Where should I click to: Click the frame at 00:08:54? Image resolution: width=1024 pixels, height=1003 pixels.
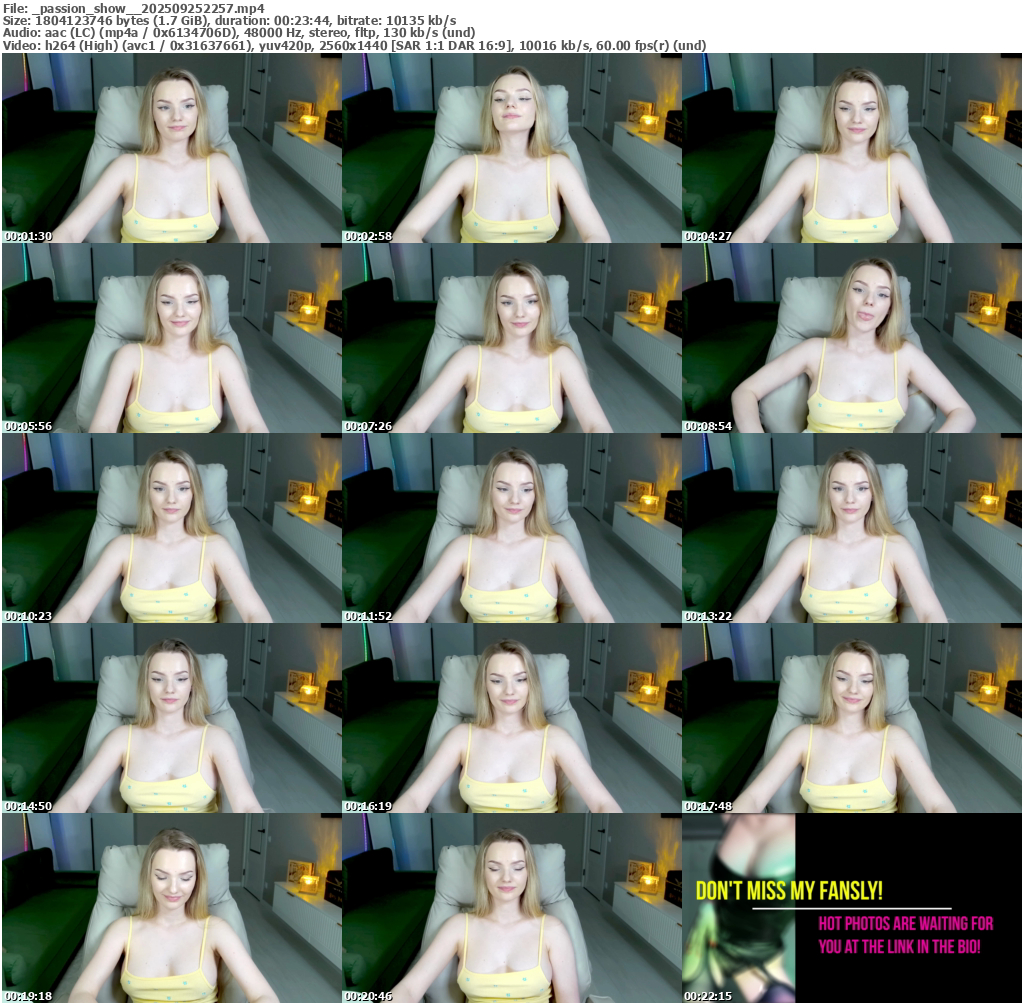(852, 338)
